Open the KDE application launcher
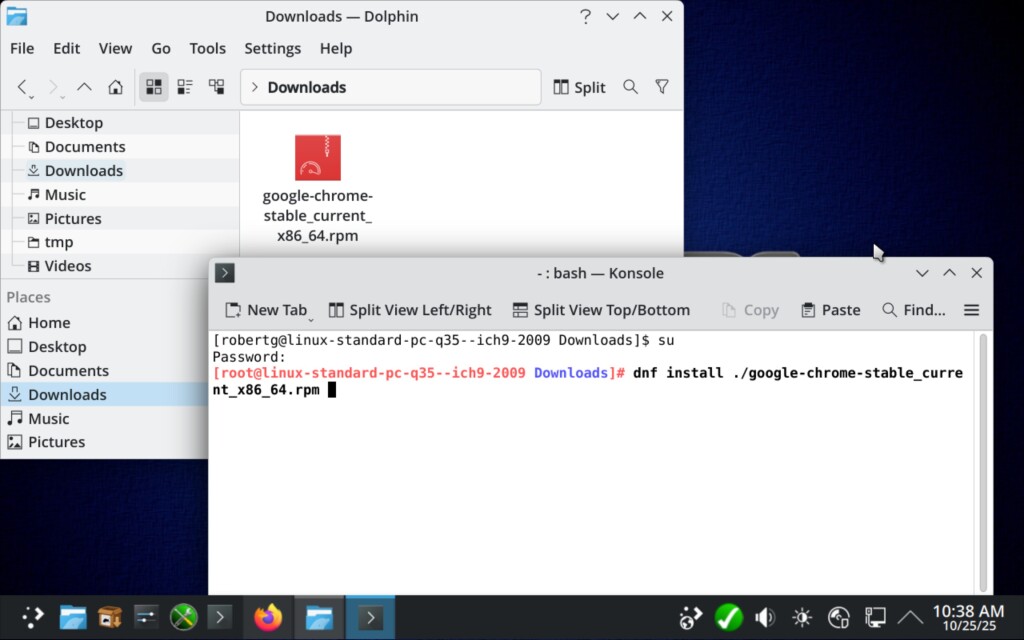 [x=33, y=618]
